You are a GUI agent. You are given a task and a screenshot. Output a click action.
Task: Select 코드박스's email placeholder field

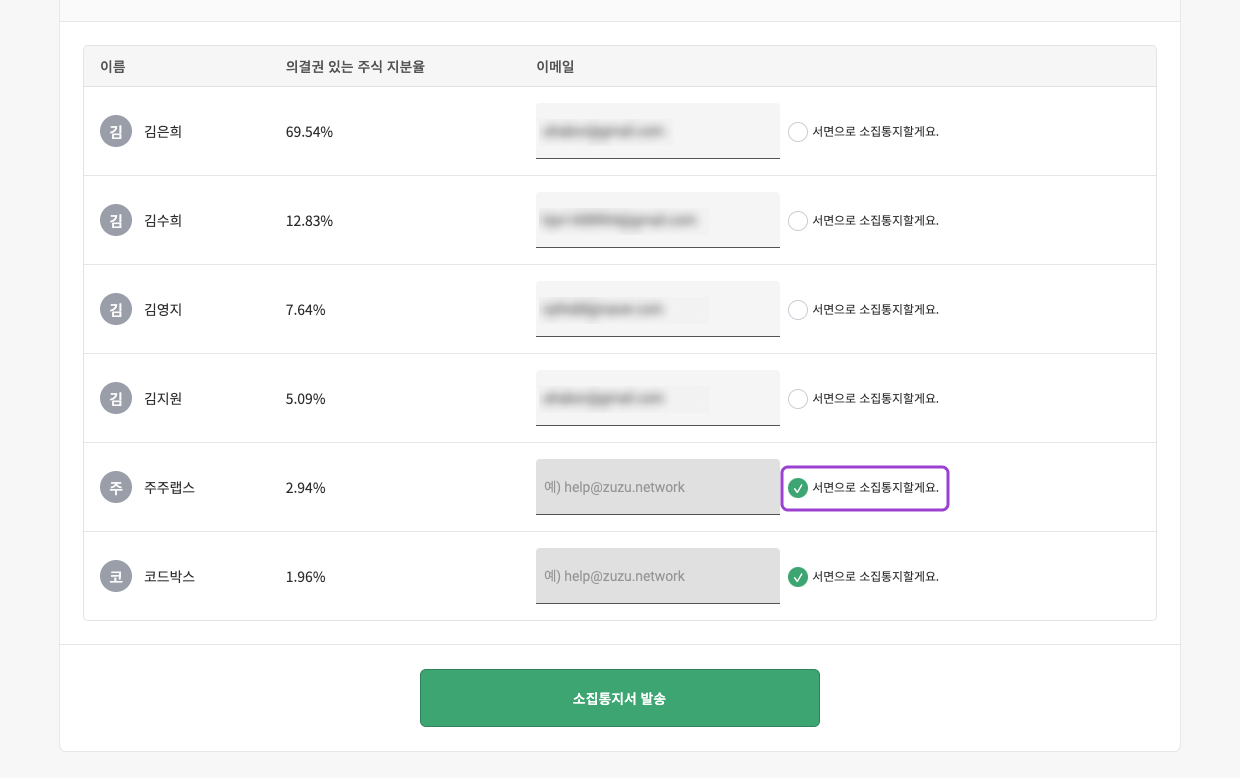[x=657, y=575]
